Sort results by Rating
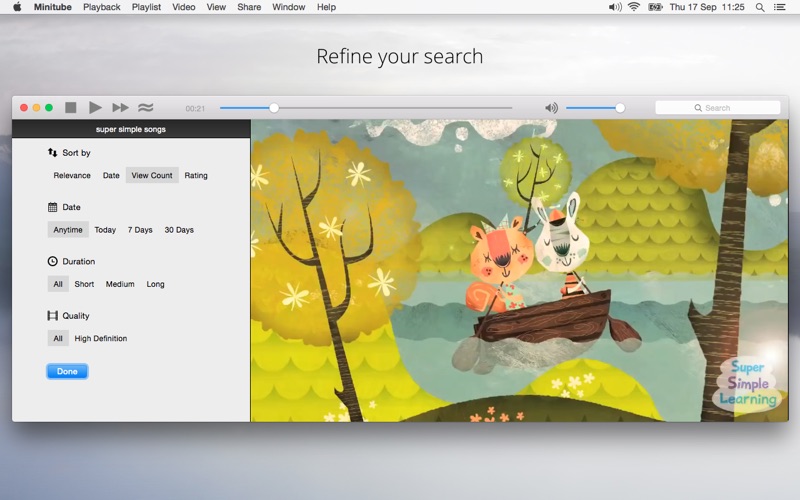 (x=196, y=176)
